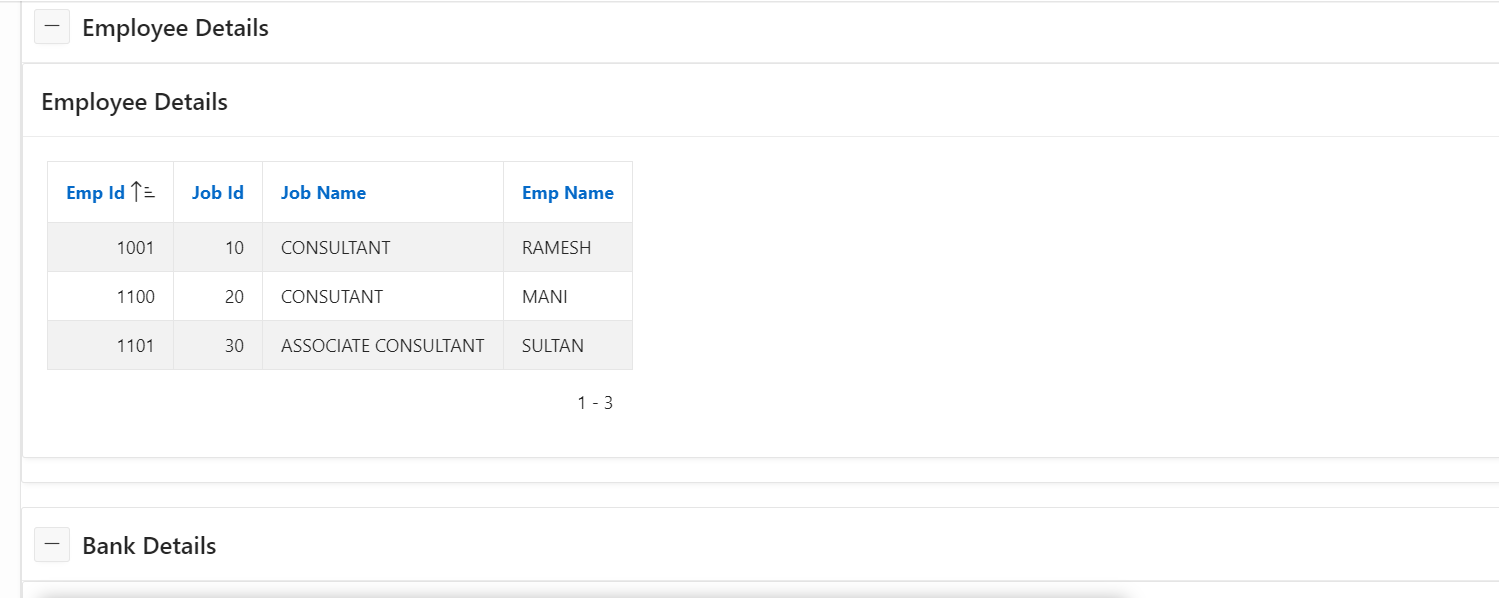Collapse the Employee Details region
The height and width of the screenshot is (598, 1499).
click(x=52, y=27)
